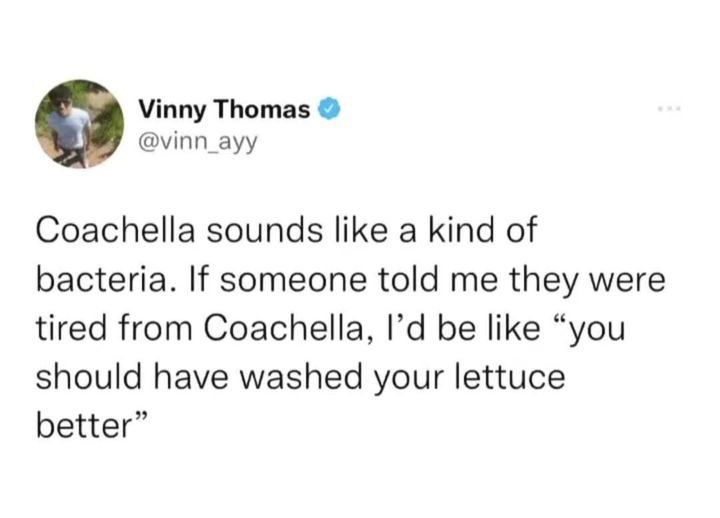Click the word "told" in the tweet

coord(408,279)
